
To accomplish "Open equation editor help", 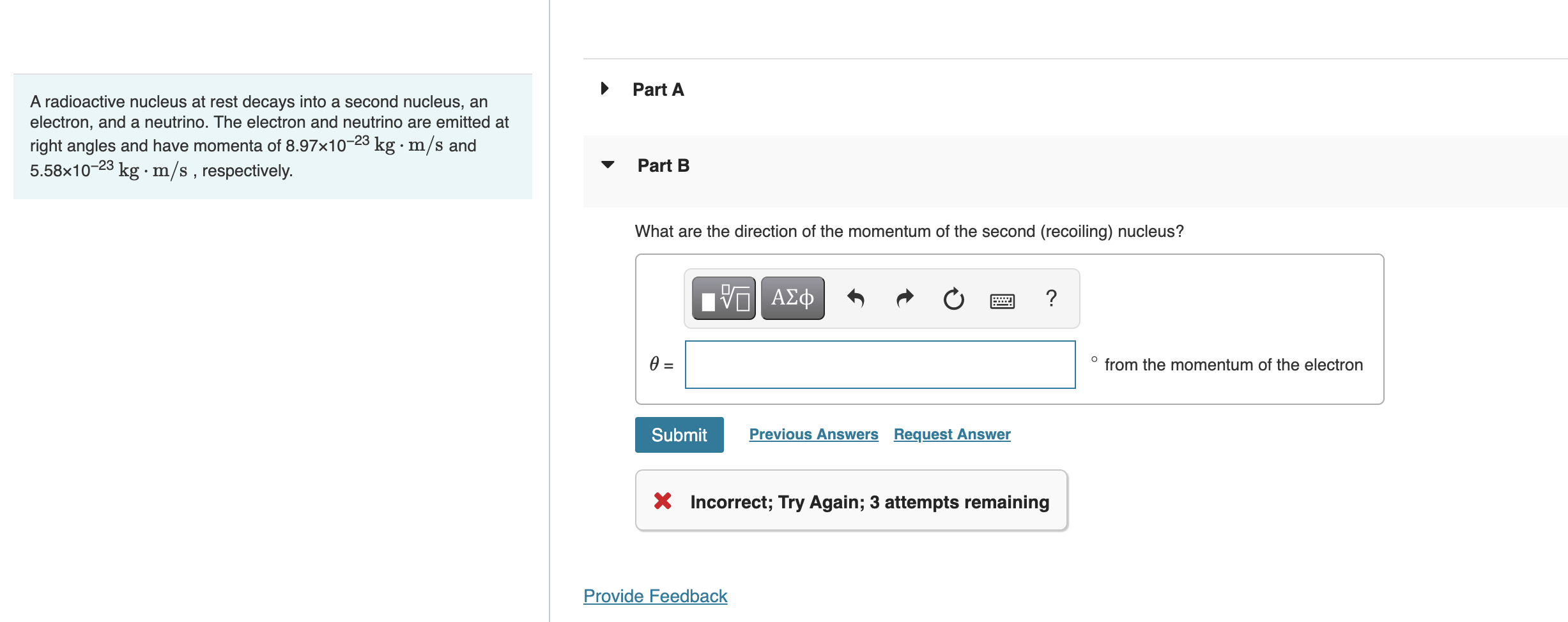I will coord(1050,299).
